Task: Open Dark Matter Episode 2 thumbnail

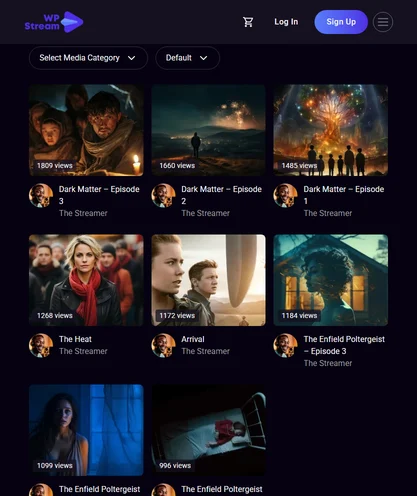Action: tap(208, 130)
